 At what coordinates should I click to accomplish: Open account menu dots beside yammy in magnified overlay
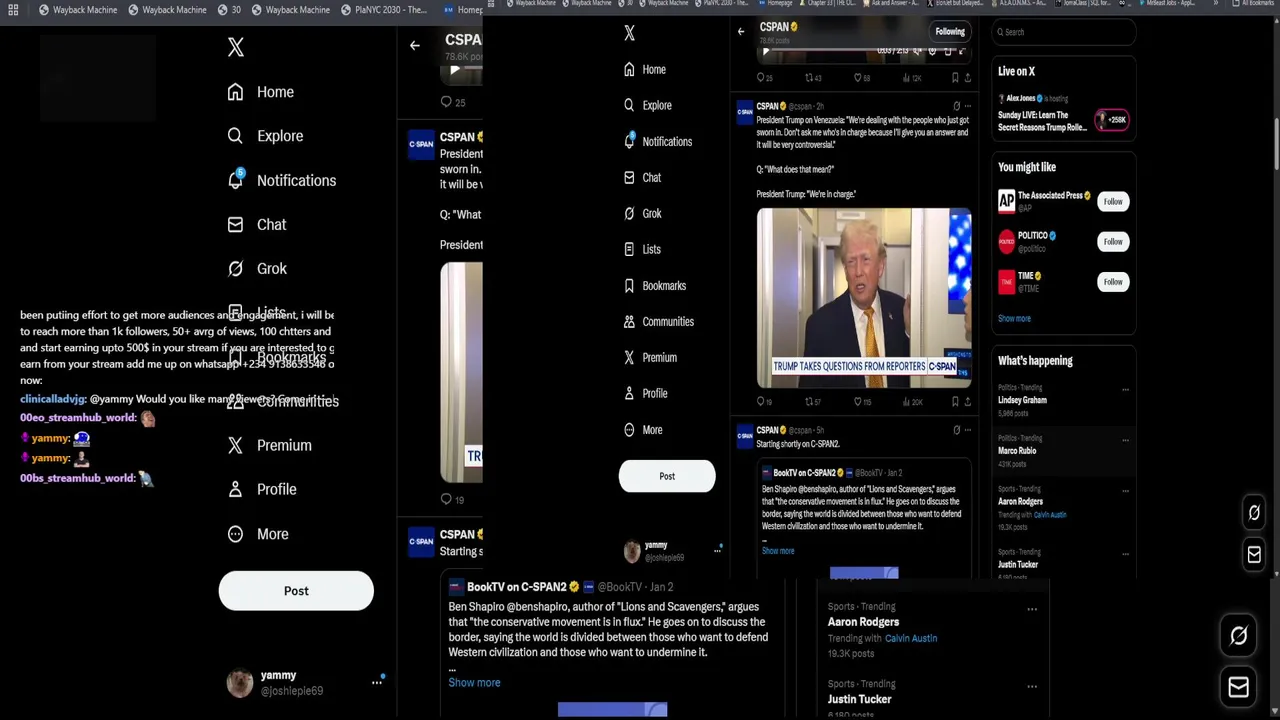tap(377, 682)
